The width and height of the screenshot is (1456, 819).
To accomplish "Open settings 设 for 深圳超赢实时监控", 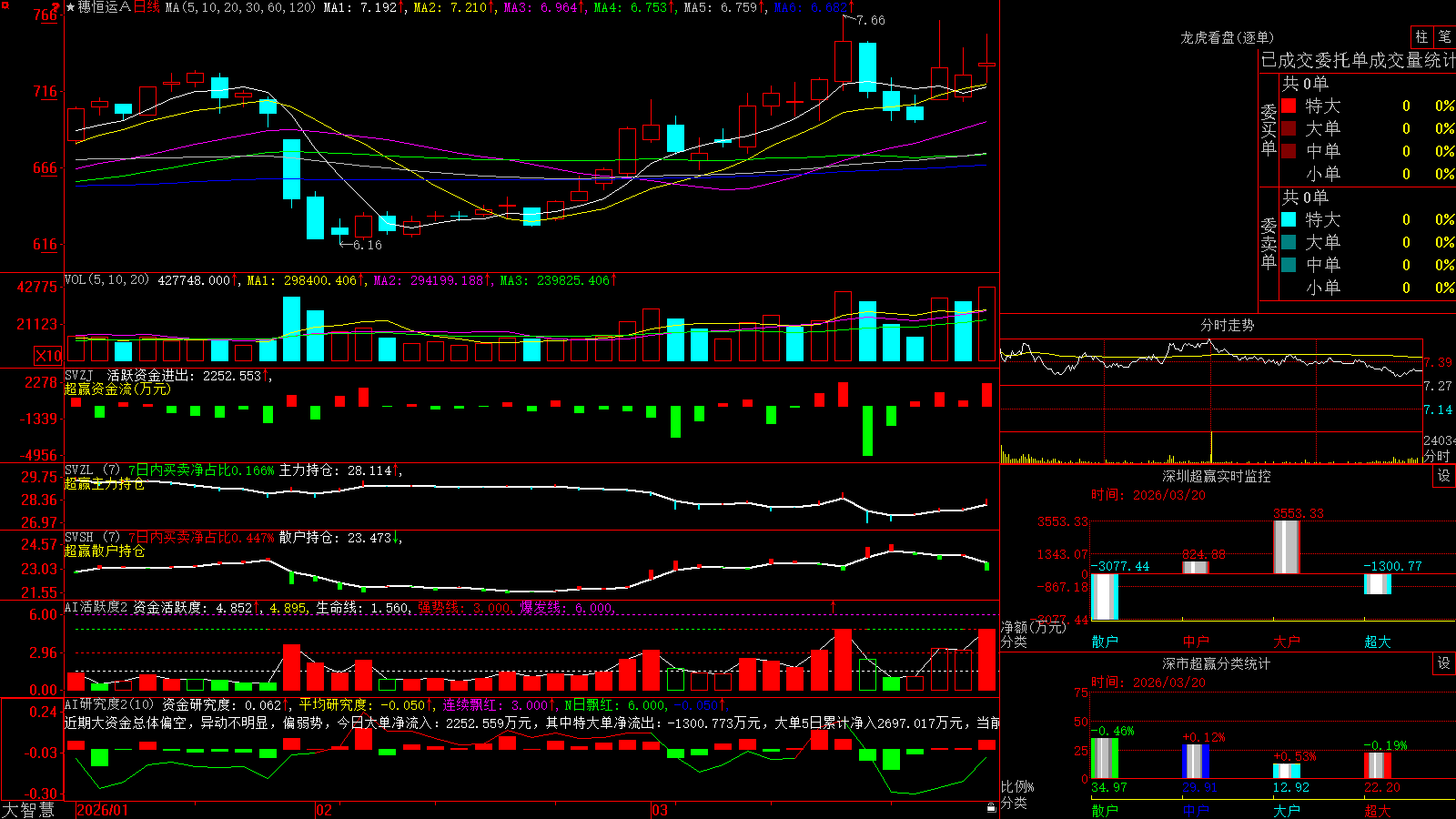I will [1444, 476].
